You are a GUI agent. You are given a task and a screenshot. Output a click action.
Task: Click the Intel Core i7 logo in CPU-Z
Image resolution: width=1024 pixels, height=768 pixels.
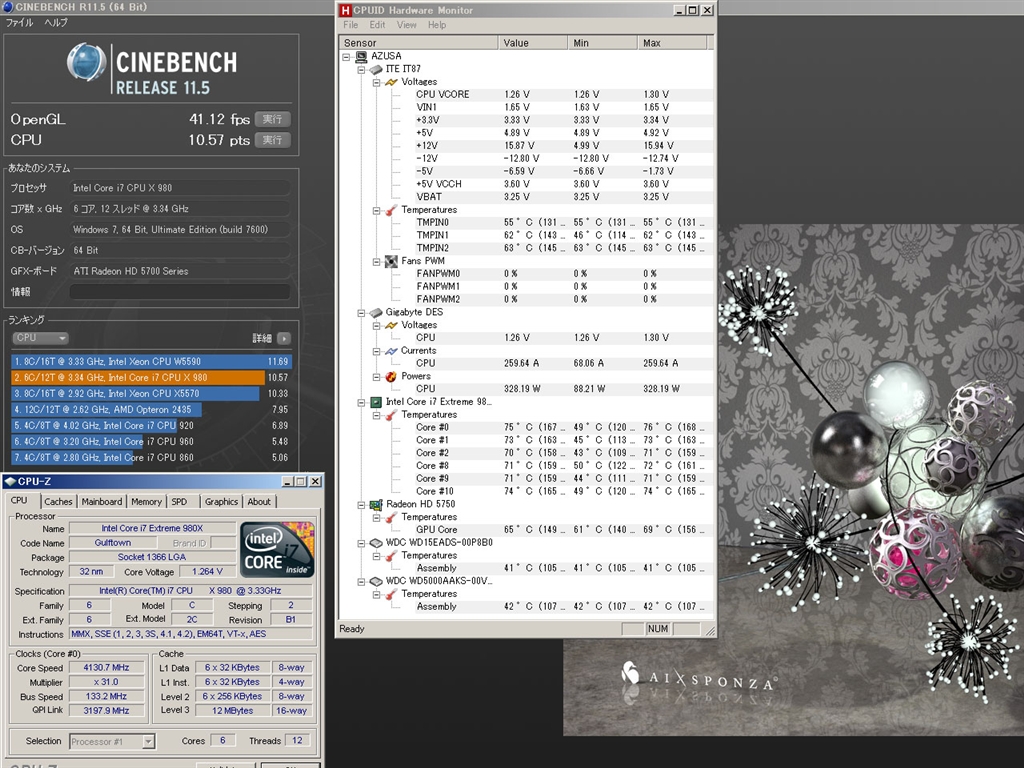277,549
